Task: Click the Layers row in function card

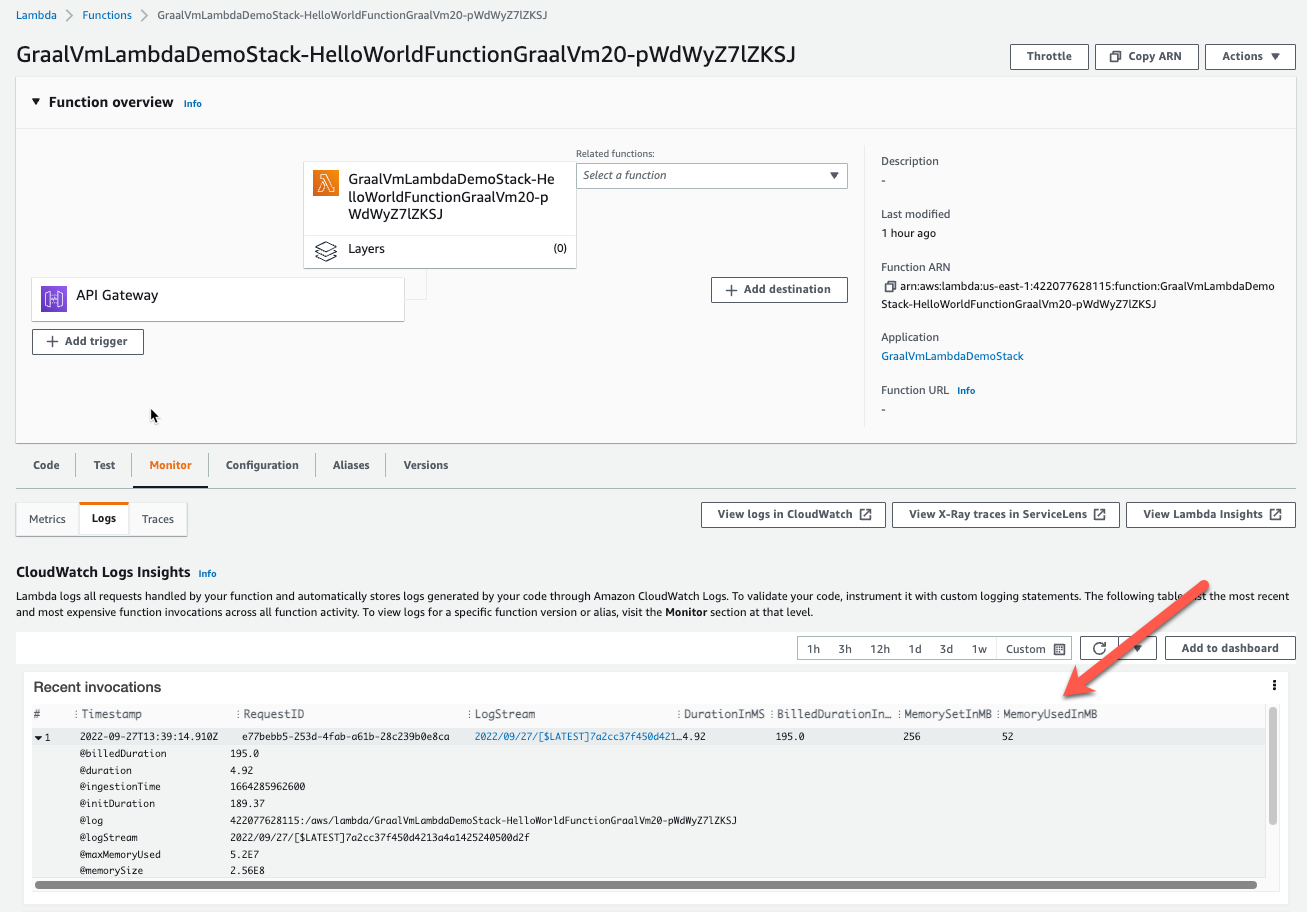Action: point(440,250)
